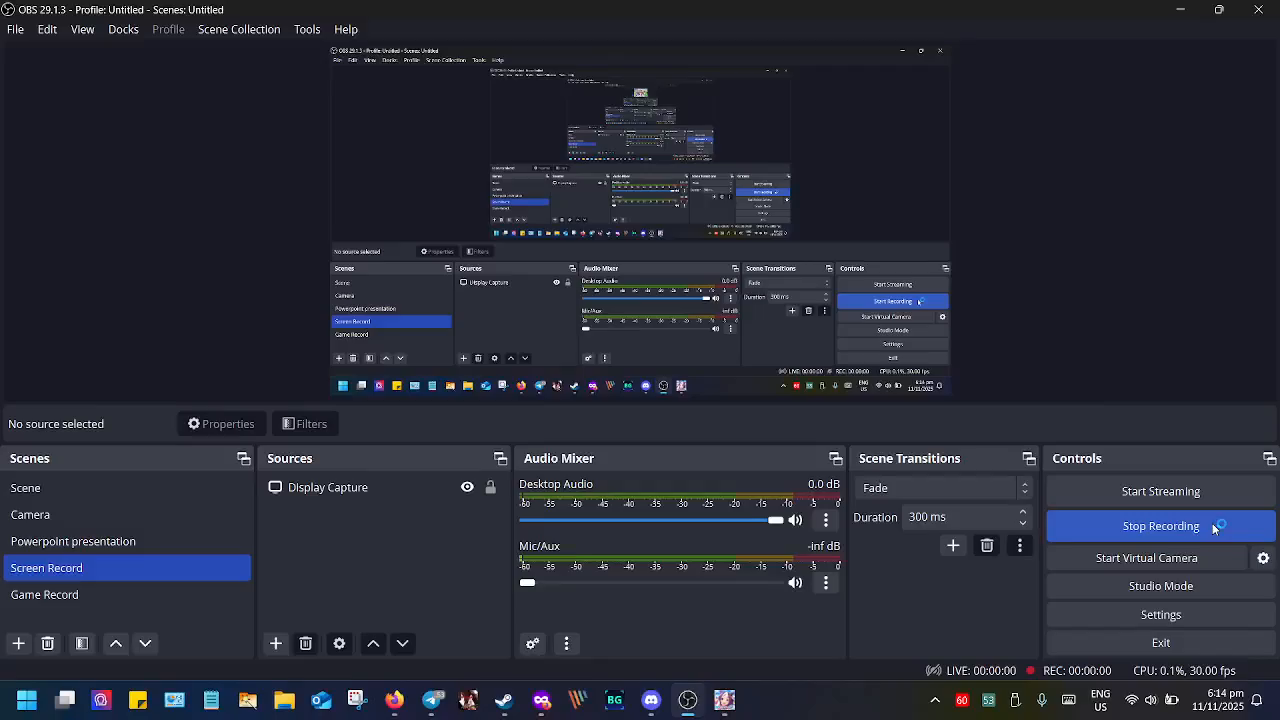The width and height of the screenshot is (1280, 720).
Task: Decrease the transition duration with the down arrow
Action: click(1023, 523)
